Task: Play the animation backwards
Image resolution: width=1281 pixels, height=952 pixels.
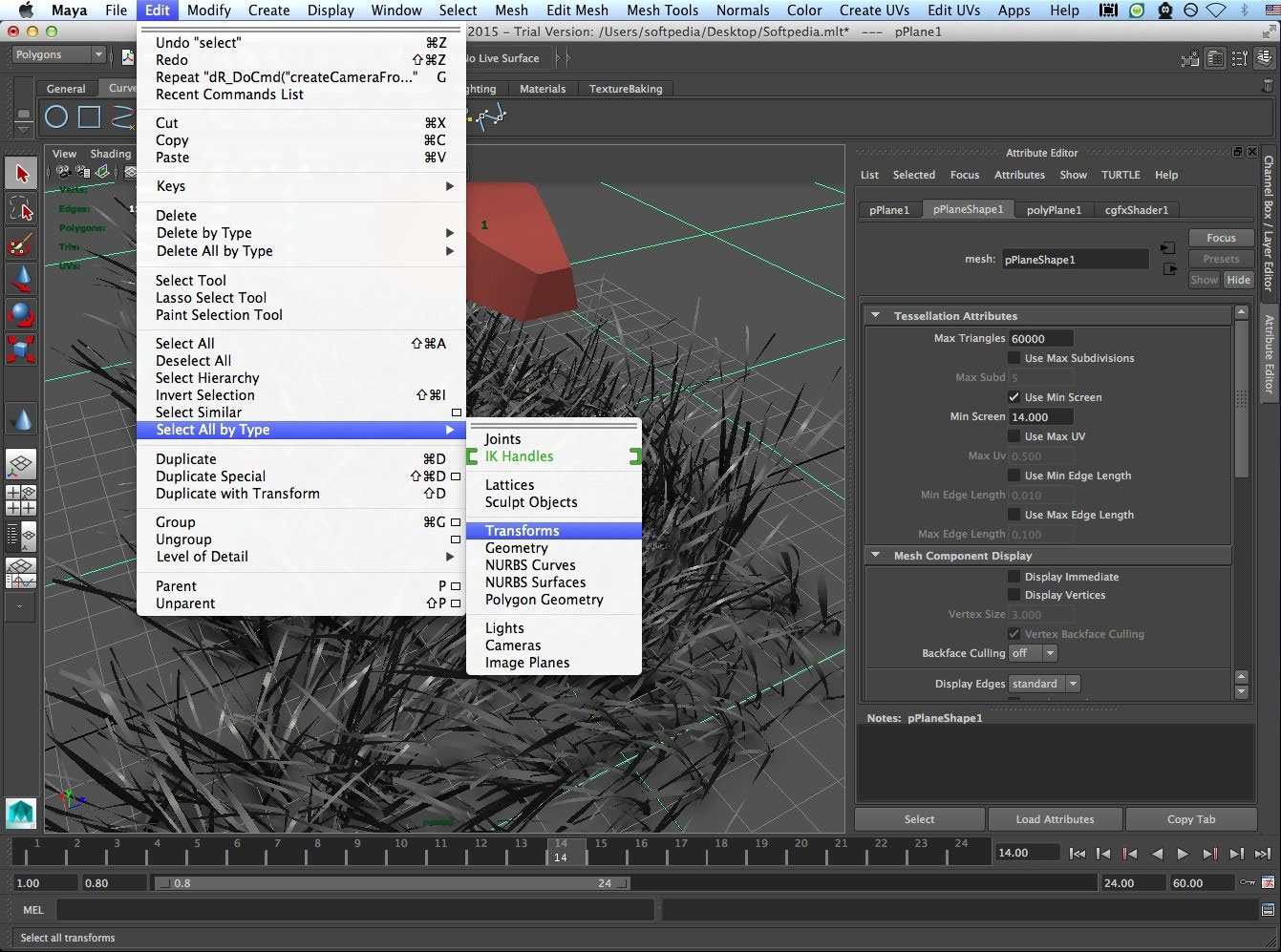Action: [x=1157, y=854]
